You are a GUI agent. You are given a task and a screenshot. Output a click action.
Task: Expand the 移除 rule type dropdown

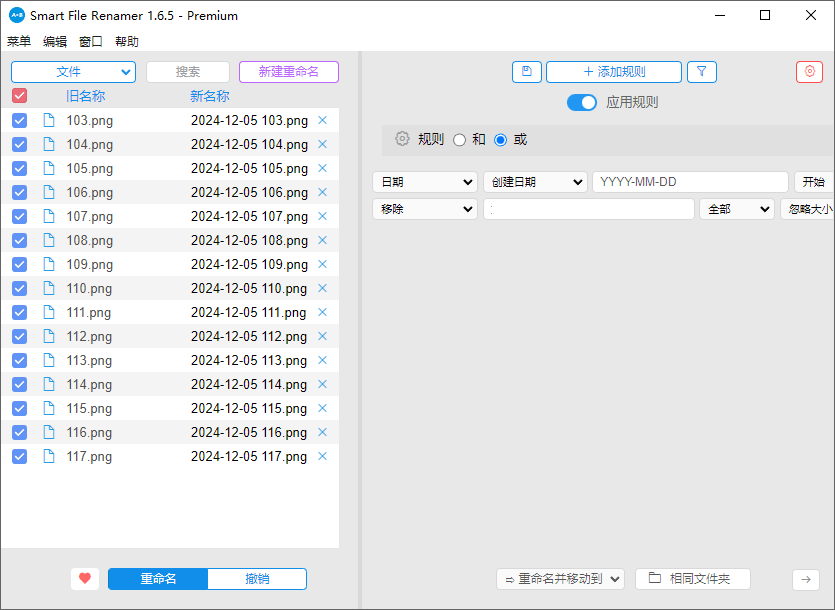point(424,208)
